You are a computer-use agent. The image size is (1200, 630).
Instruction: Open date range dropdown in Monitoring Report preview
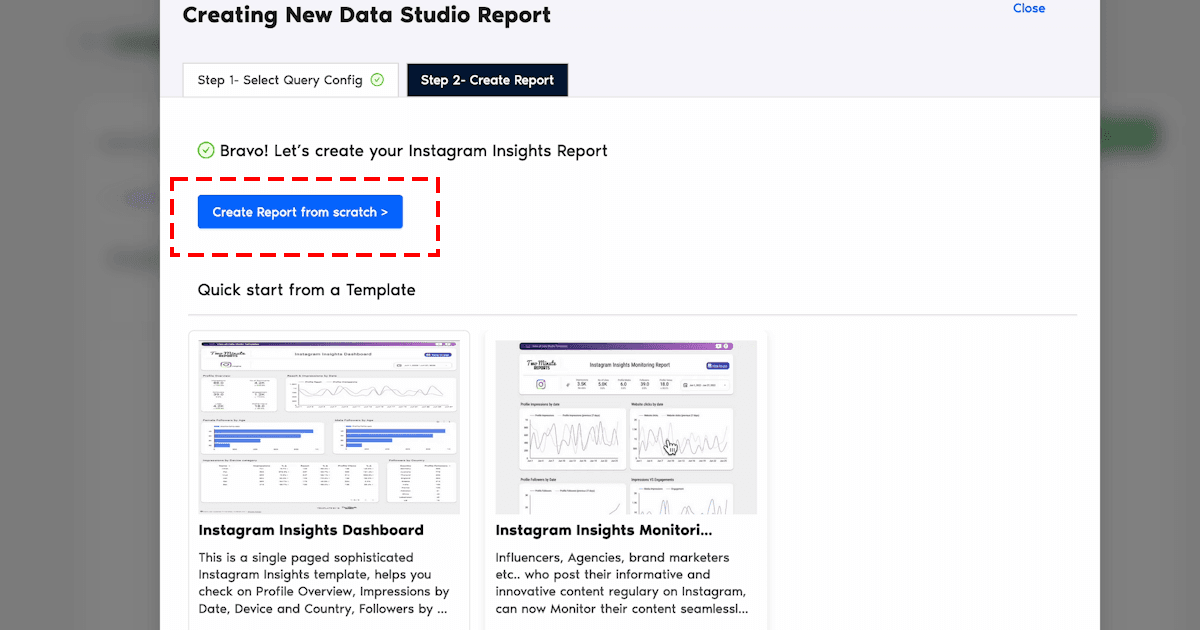tap(706, 384)
